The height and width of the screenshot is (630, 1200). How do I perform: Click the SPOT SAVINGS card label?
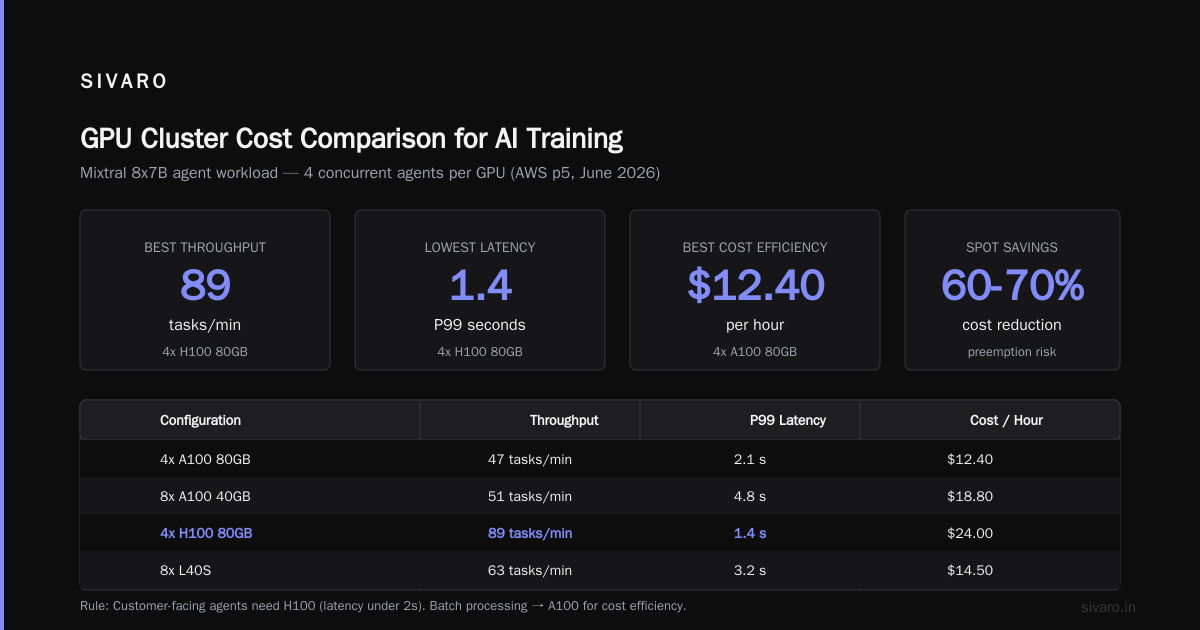pyautogui.click(x=1012, y=247)
